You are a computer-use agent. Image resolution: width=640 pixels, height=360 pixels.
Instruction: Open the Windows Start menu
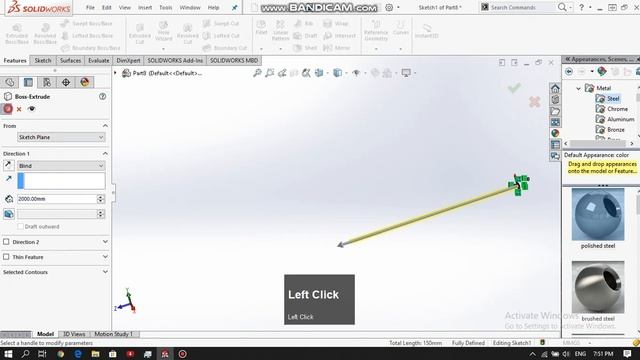(8, 354)
